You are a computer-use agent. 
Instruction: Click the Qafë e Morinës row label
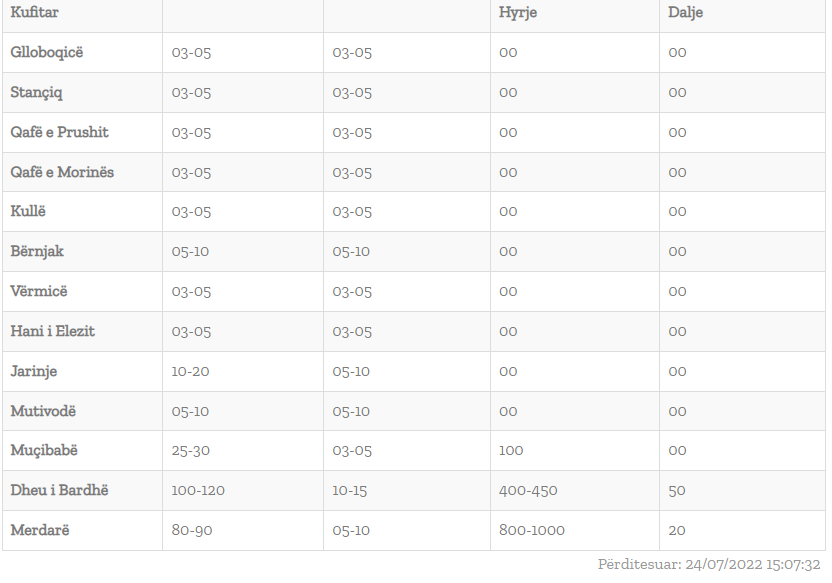pyautogui.click(x=62, y=172)
